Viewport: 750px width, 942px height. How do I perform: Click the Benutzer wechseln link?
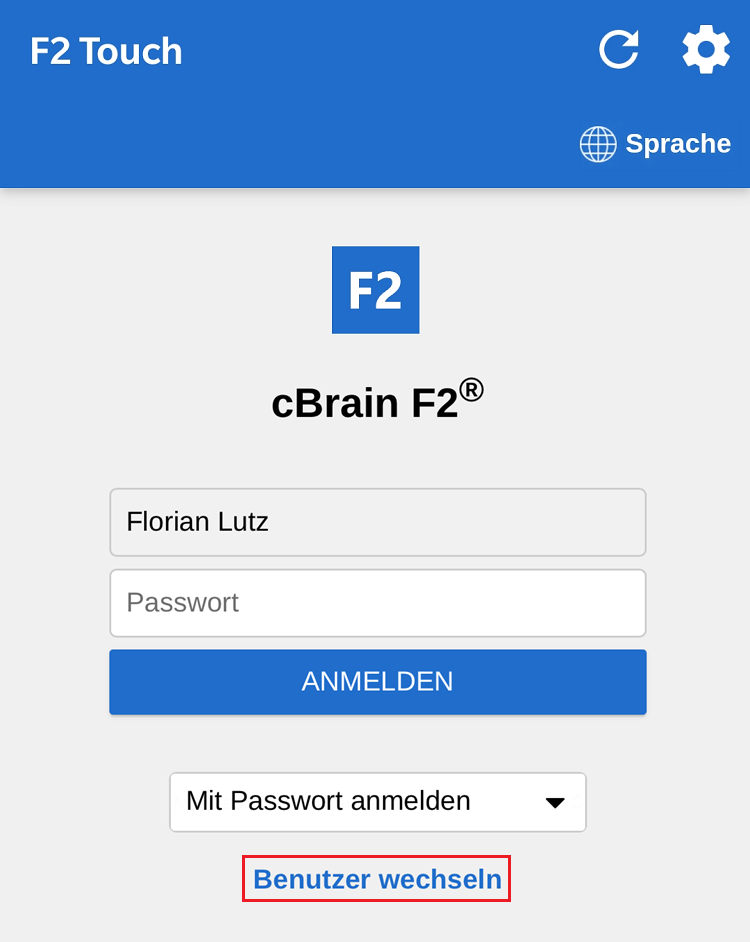(x=377, y=879)
